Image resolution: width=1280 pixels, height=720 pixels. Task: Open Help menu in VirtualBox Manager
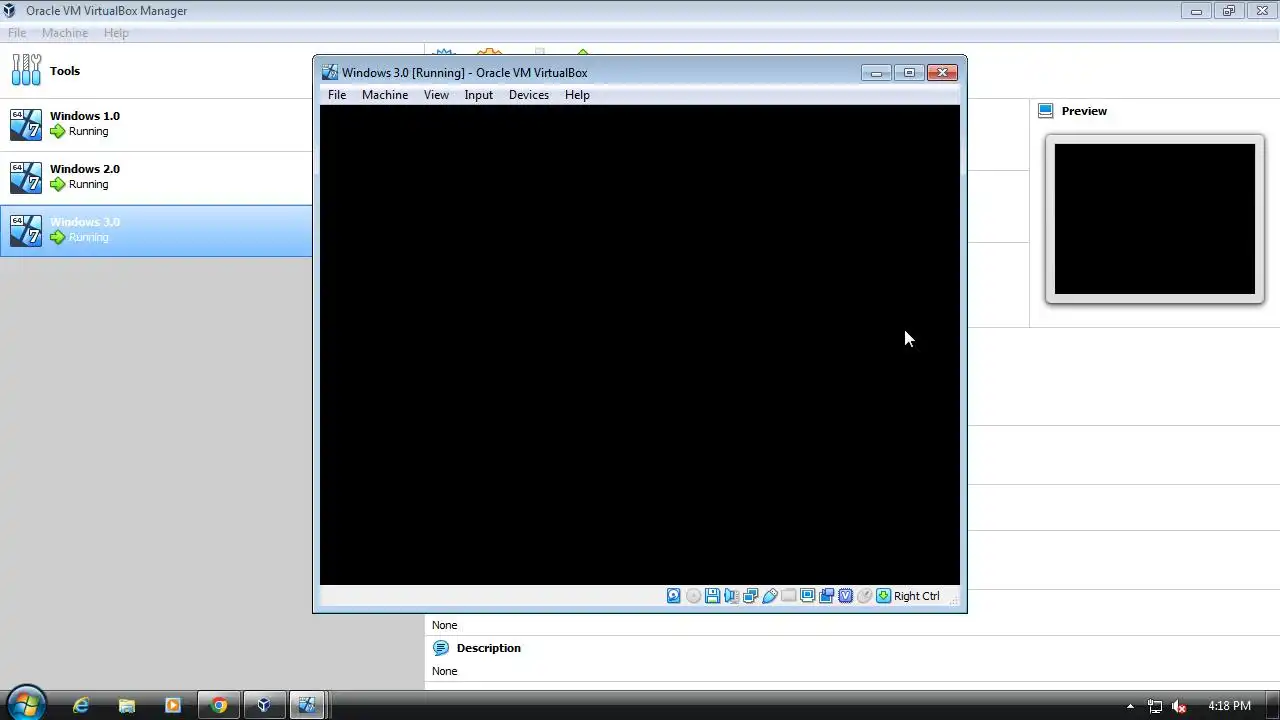116,33
